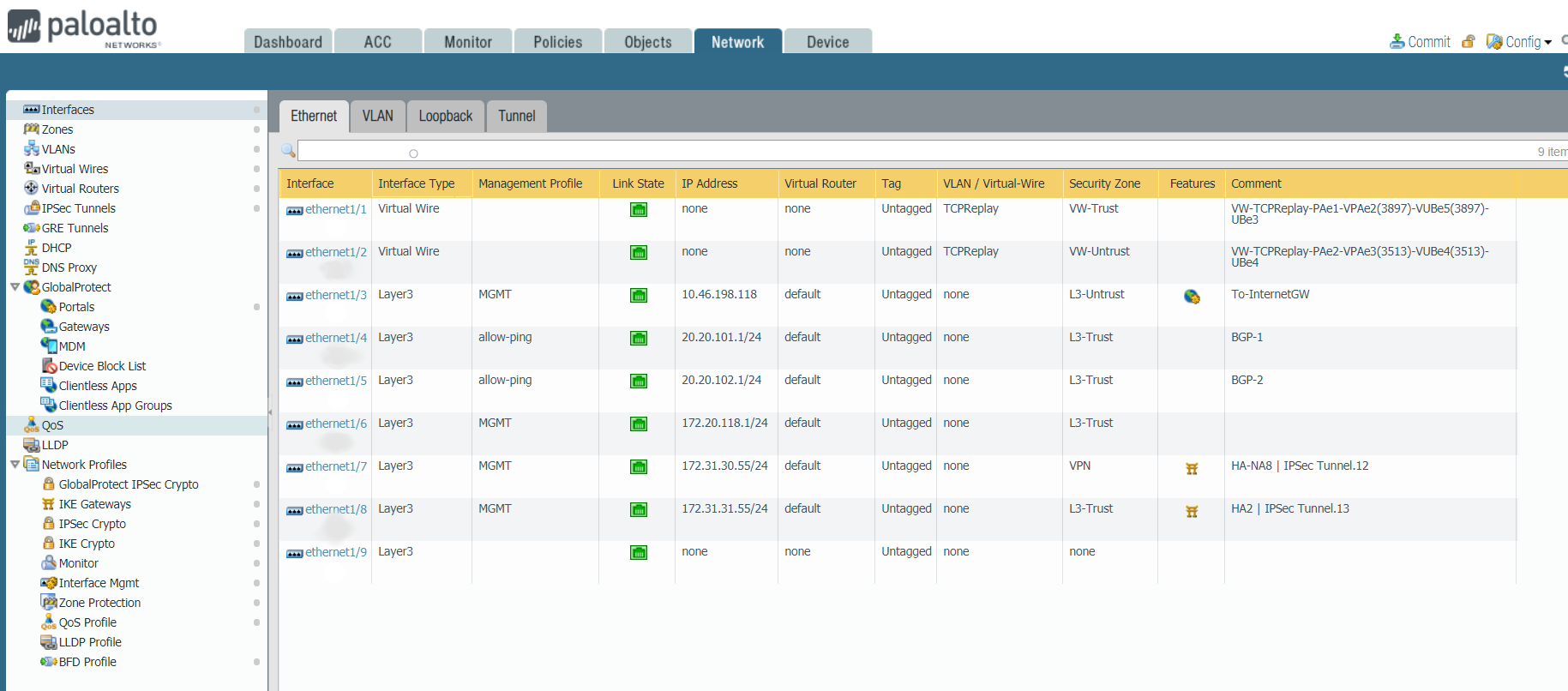The height and width of the screenshot is (691, 1568).
Task: Click the lock icon beside Commit
Action: (1469, 41)
